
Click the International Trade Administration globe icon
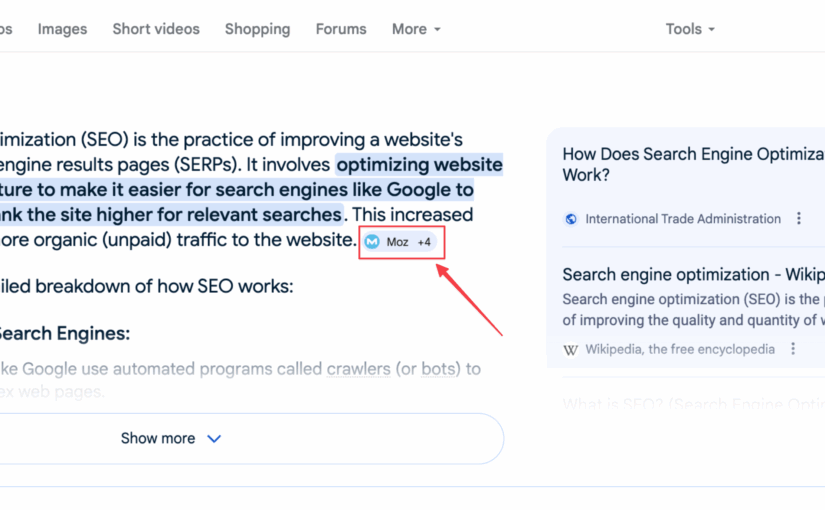click(570, 219)
